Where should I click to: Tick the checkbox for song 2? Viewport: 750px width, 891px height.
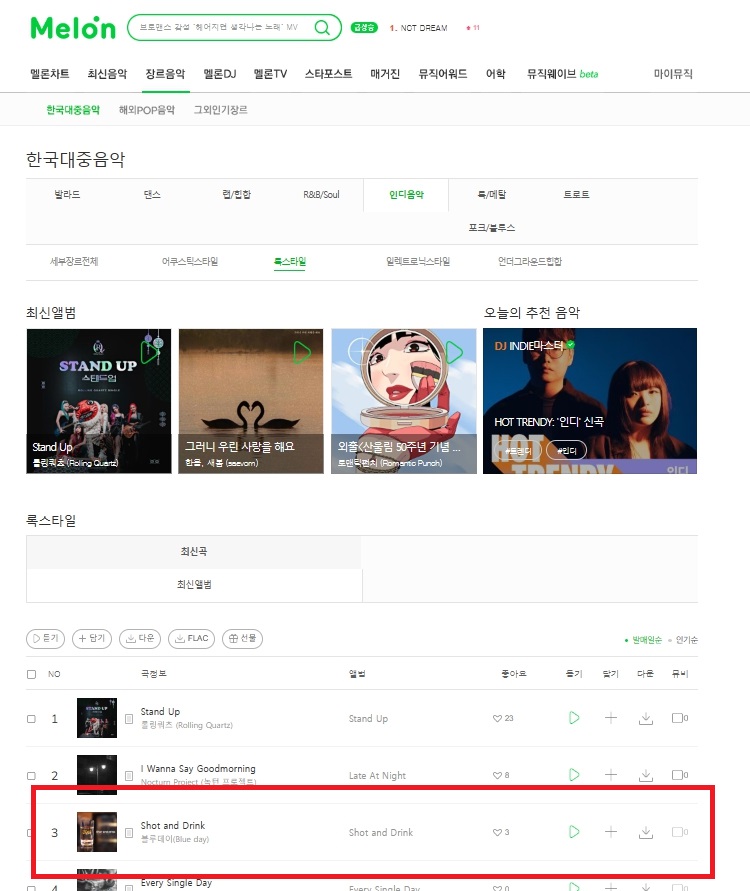31,776
